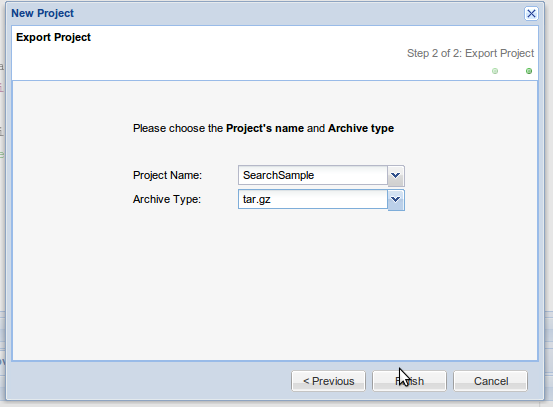The width and height of the screenshot is (553, 407).
Task: Expand the Archive Type dropdown arrow
Action: [x=396, y=200]
